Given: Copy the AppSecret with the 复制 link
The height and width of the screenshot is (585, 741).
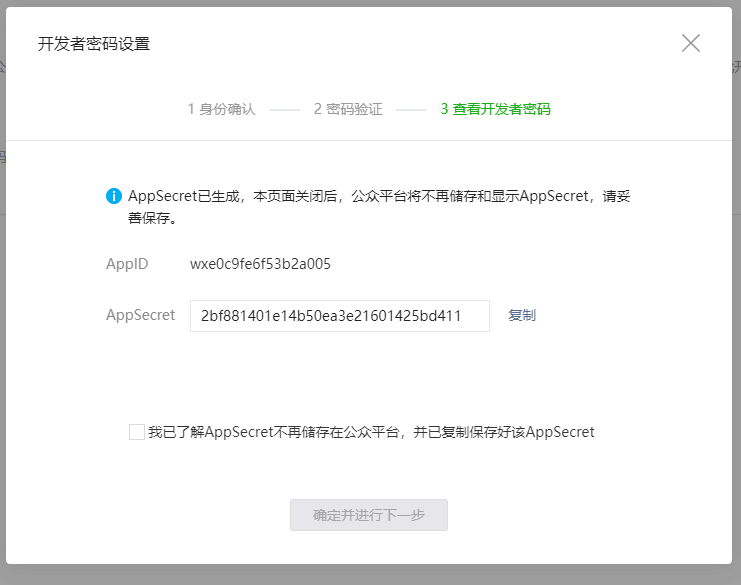Looking at the screenshot, I should pyautogui.click(x=521, y=315).
